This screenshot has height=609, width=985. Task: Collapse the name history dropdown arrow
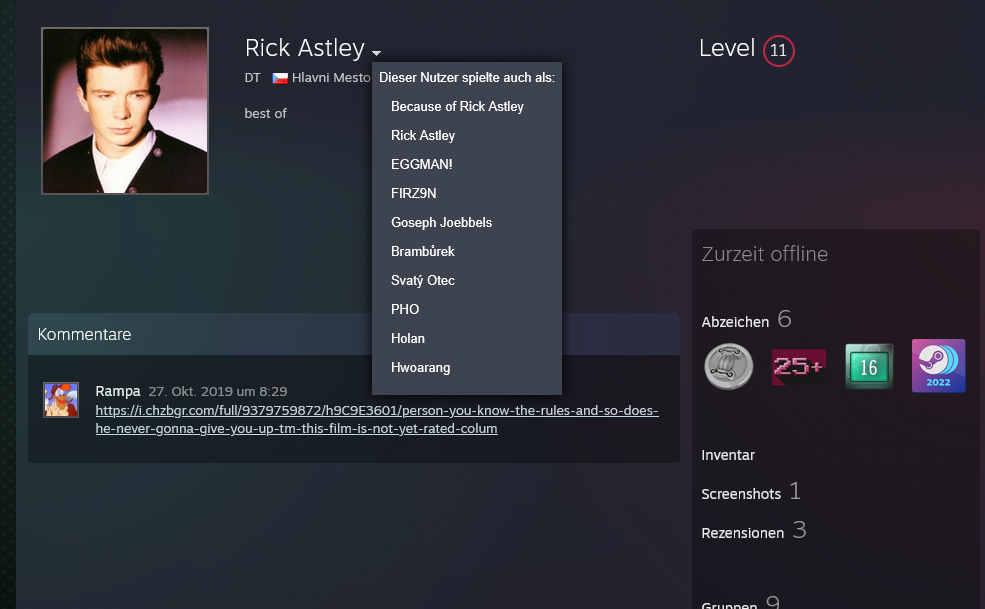[x=376, y=52]
